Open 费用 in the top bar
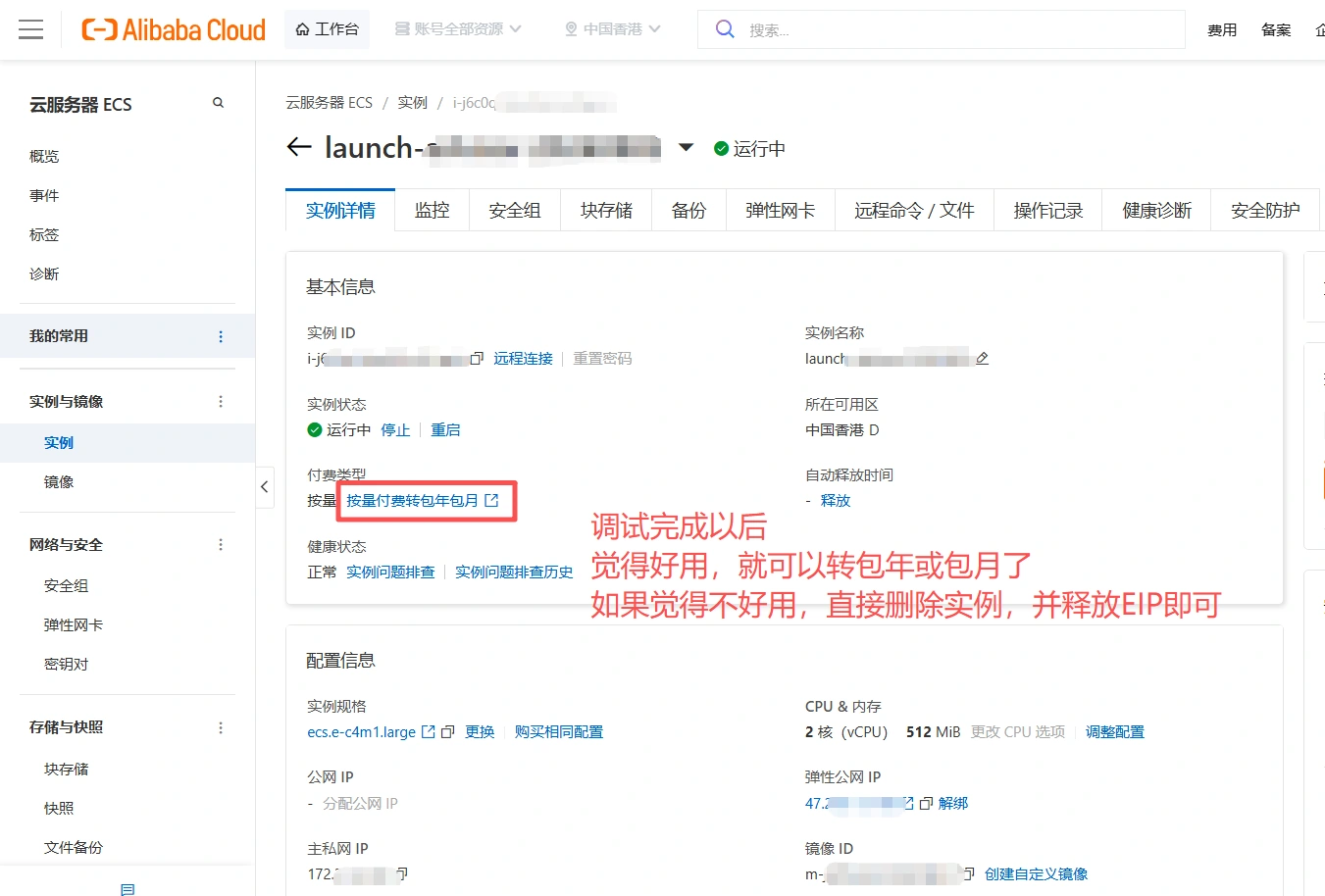The image size is (1325, 896). (1222, 30)
